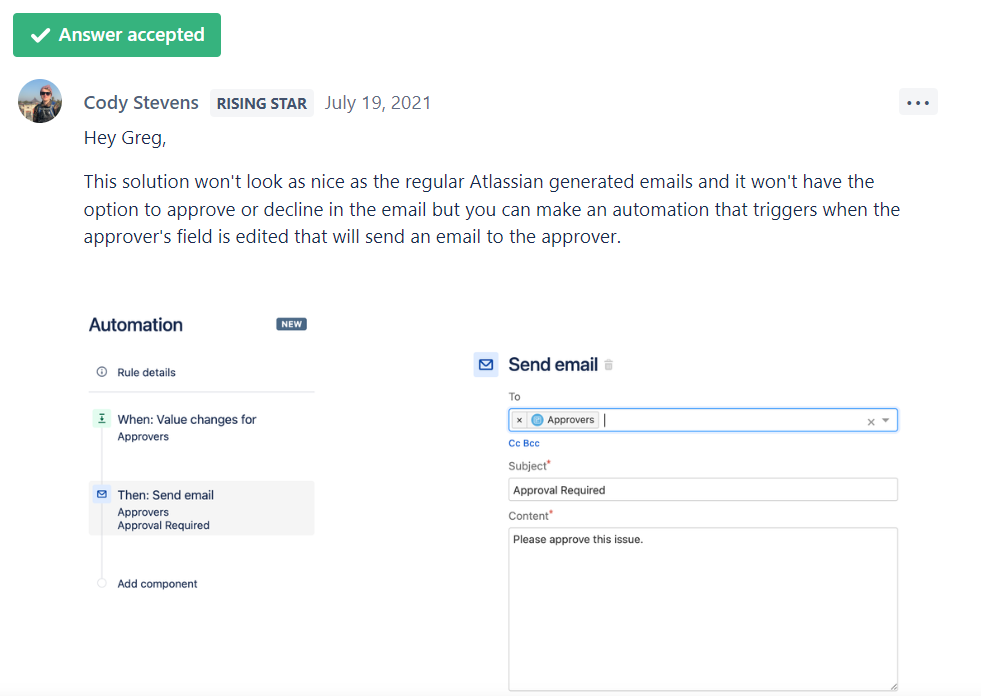981x696 pixels.
Task: Open the Rule details section
Action: point(145,371)
